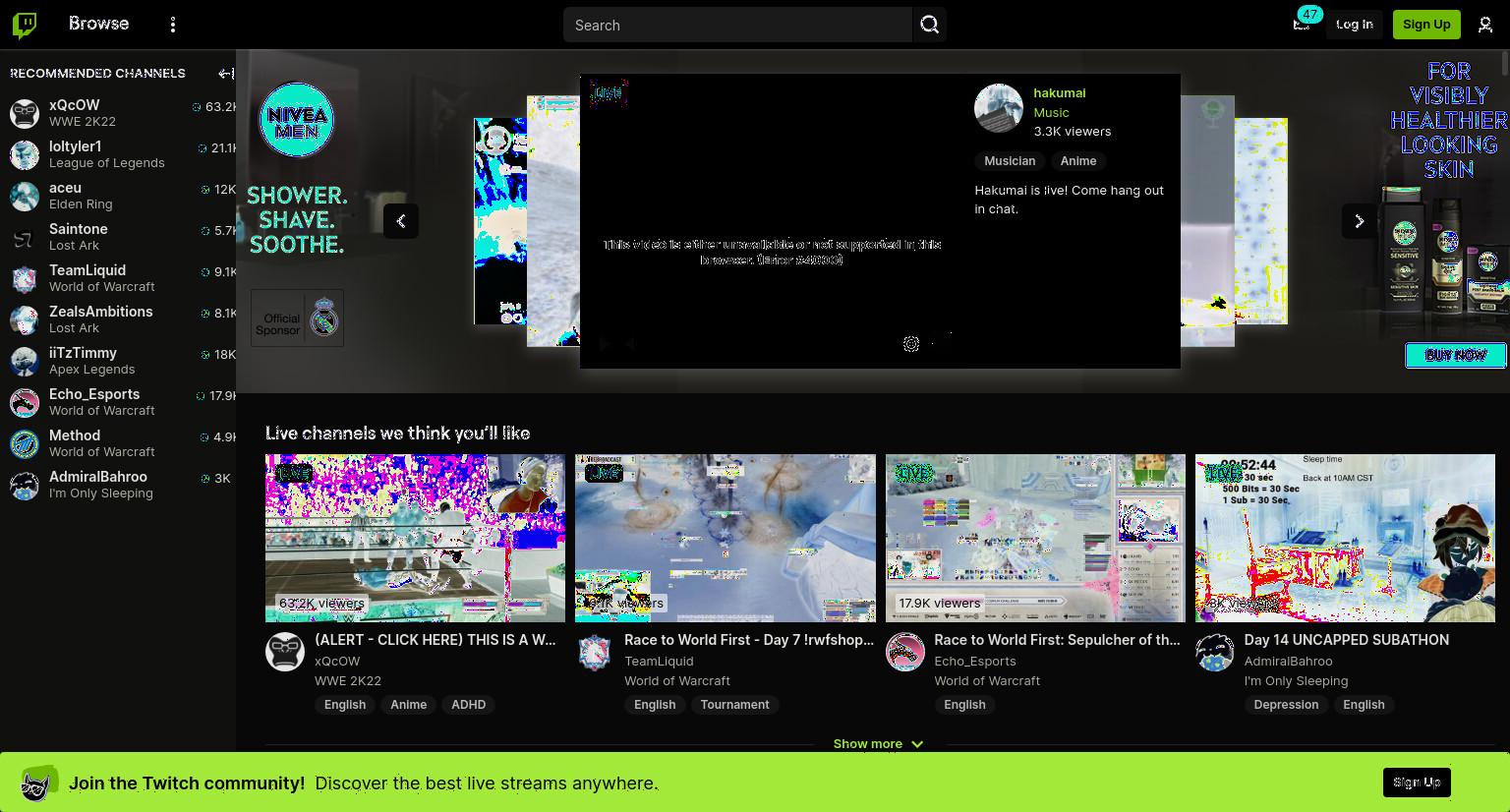This screenshot has width=1510, height=812.
Task: Open aceu avatar in sidebar
Action: pyautogui.click(x=25, y=196)
